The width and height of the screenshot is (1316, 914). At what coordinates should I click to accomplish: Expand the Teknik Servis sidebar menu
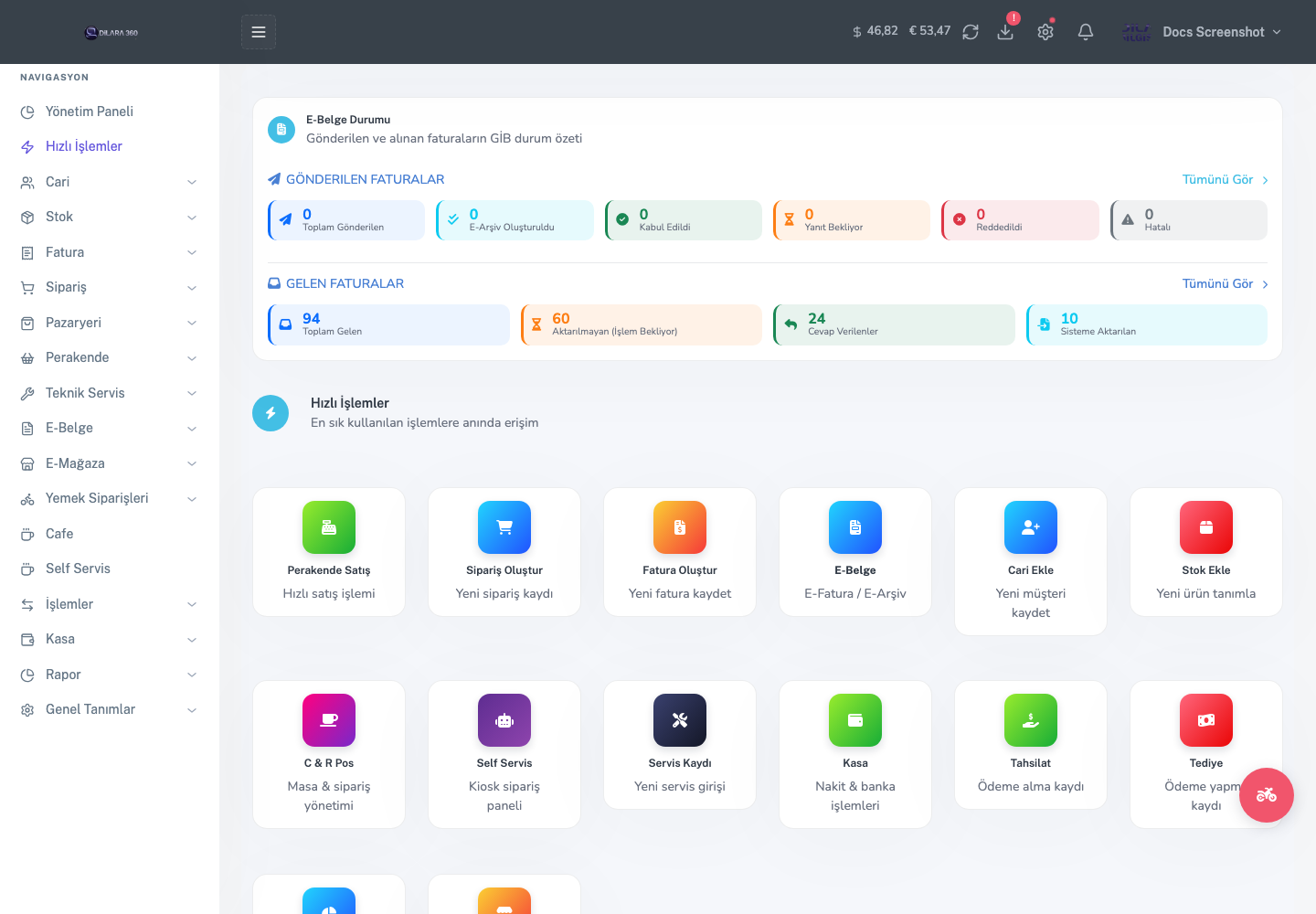click(110, 393)
